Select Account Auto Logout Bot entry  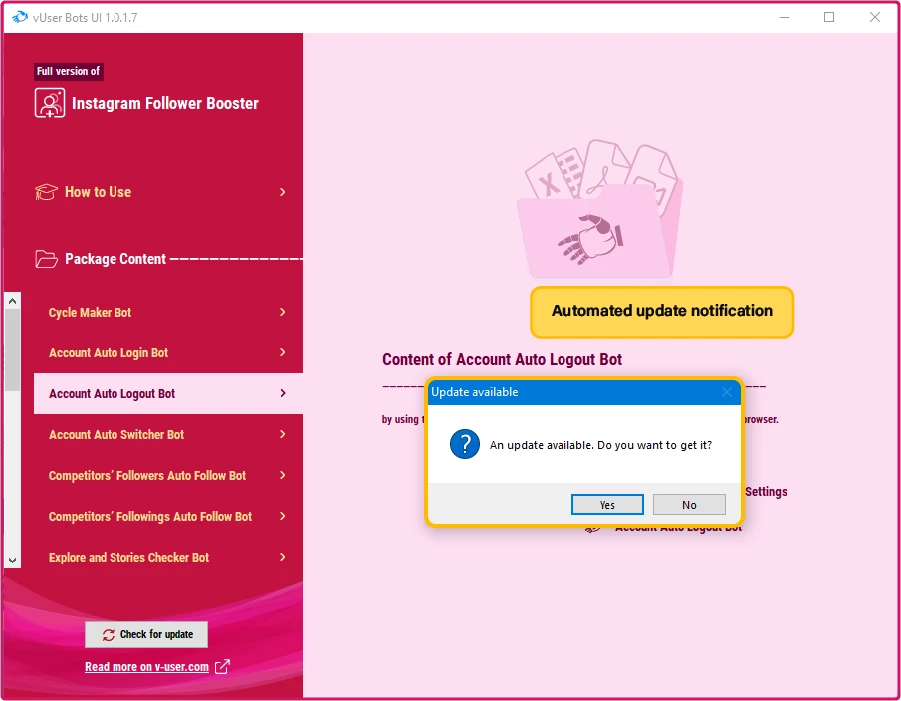click(x=168, y=393)
